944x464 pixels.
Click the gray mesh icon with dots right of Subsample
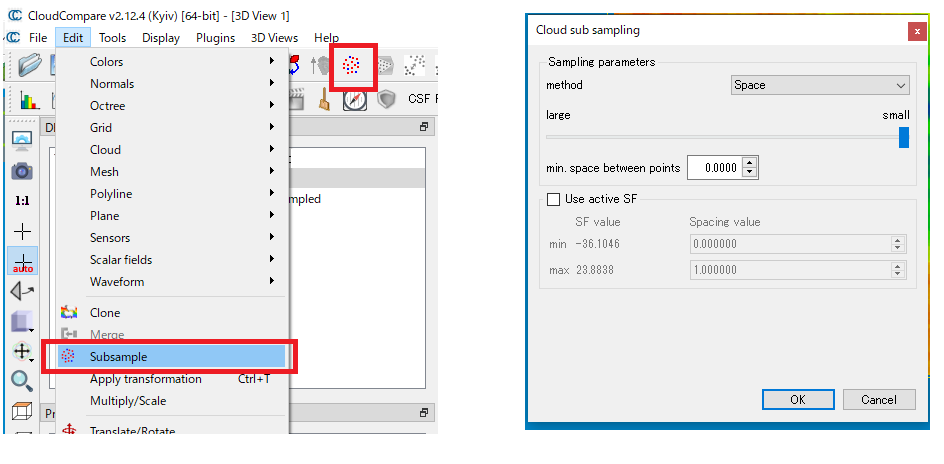pyautogui.click(x=386, y=64)
